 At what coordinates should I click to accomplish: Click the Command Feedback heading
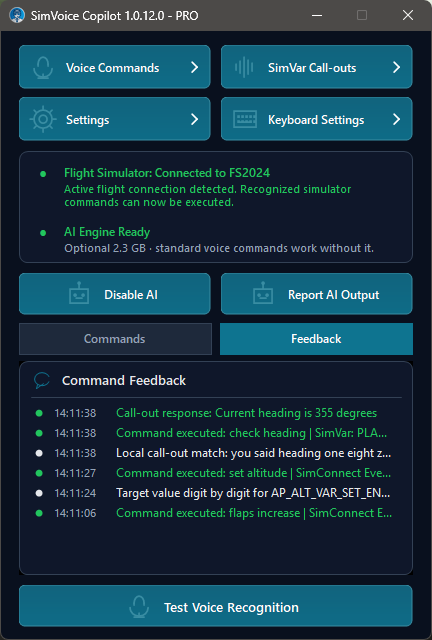pos(124,380)
